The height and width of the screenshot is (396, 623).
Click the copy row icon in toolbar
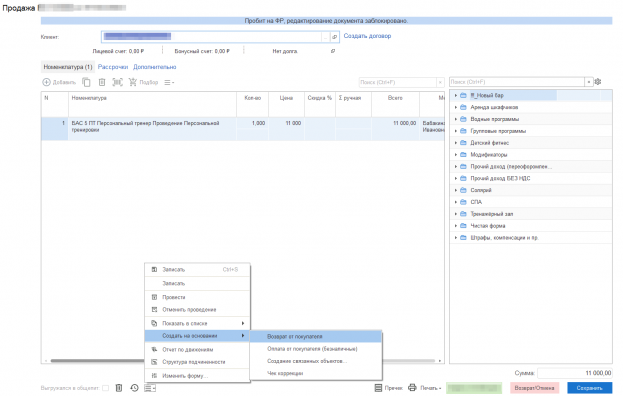[86, 82]
